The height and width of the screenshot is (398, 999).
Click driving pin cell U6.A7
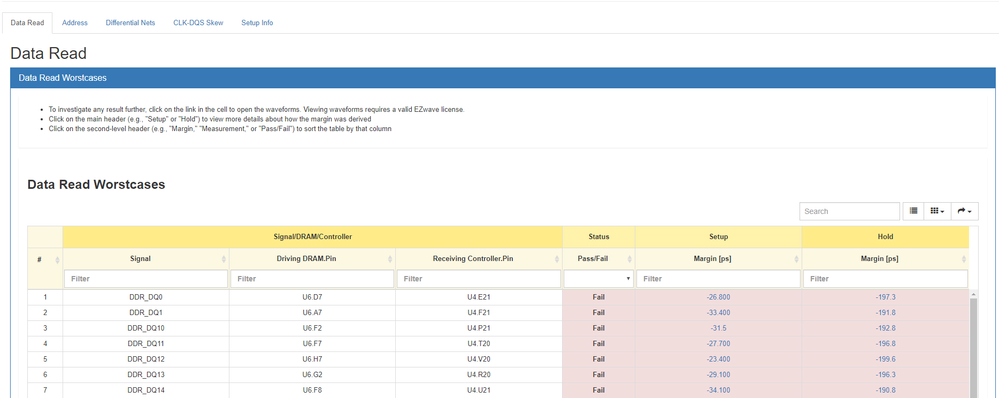[x=312, y=313]
